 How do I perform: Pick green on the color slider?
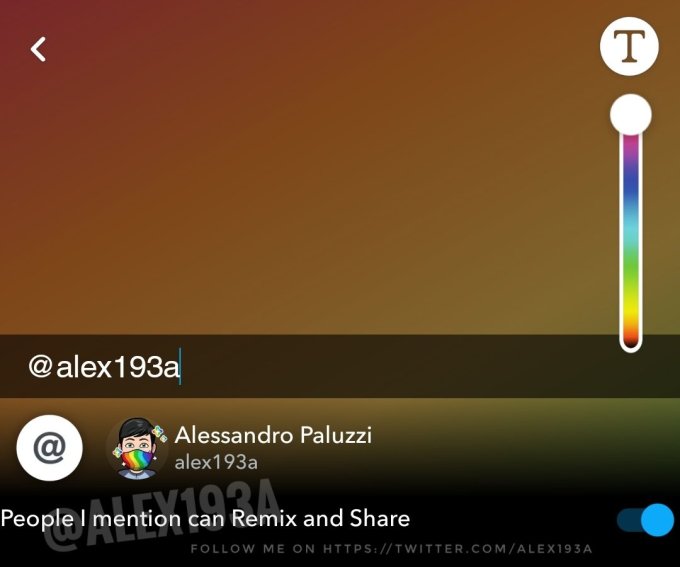pyautogui.click(x=631, y=267)
